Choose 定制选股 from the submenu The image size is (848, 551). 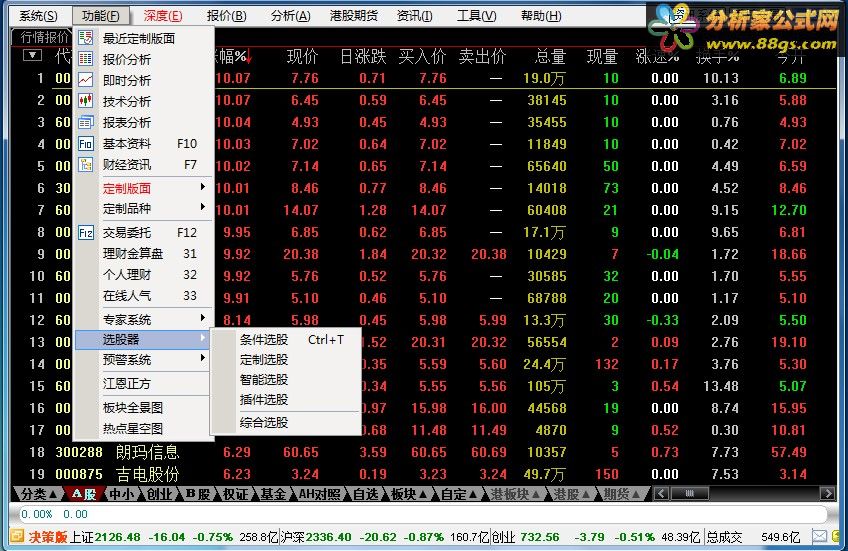point(286,360)
